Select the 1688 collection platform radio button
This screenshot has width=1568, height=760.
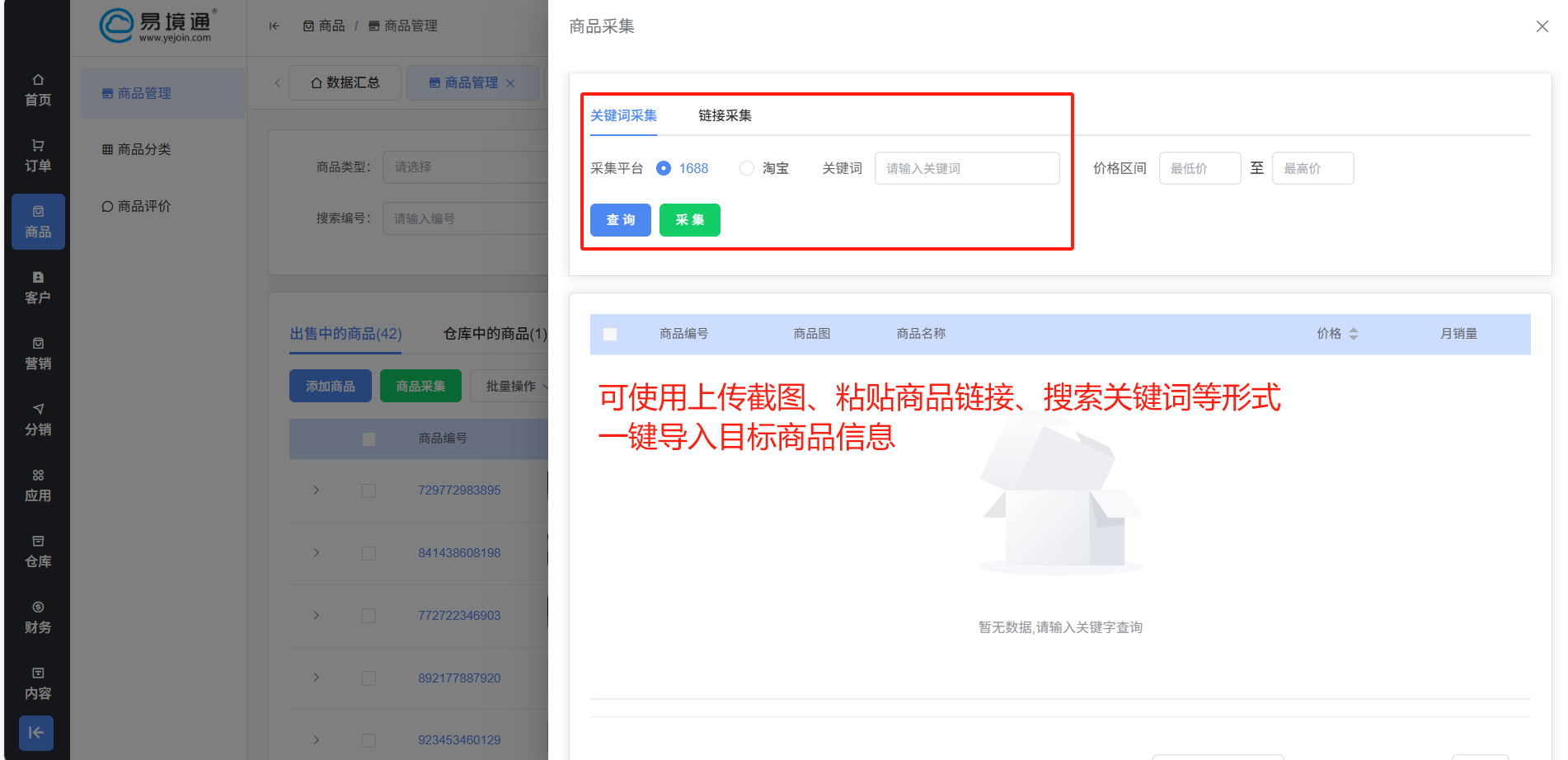click(x=664, y=168)
